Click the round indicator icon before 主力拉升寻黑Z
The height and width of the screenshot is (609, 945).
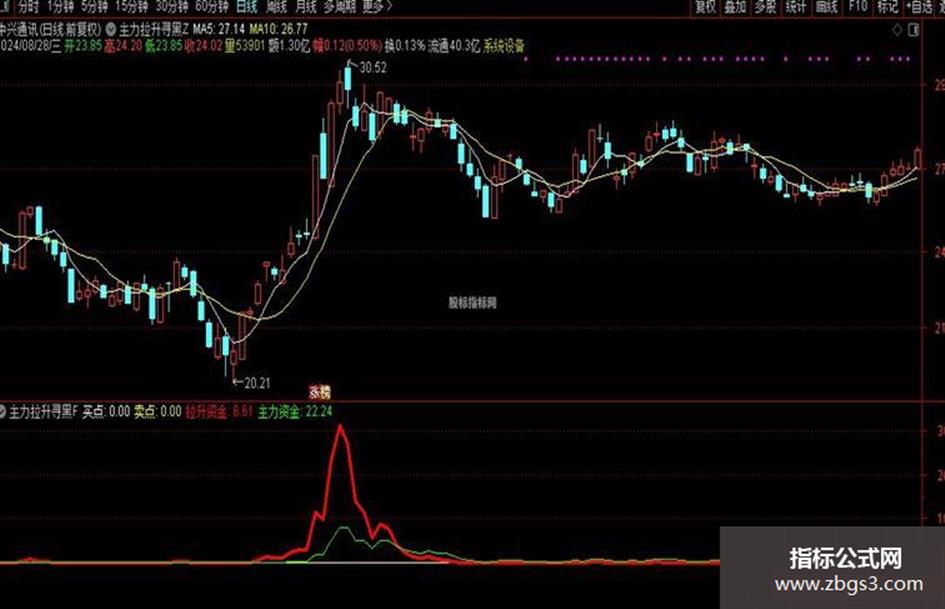point(111,29)
